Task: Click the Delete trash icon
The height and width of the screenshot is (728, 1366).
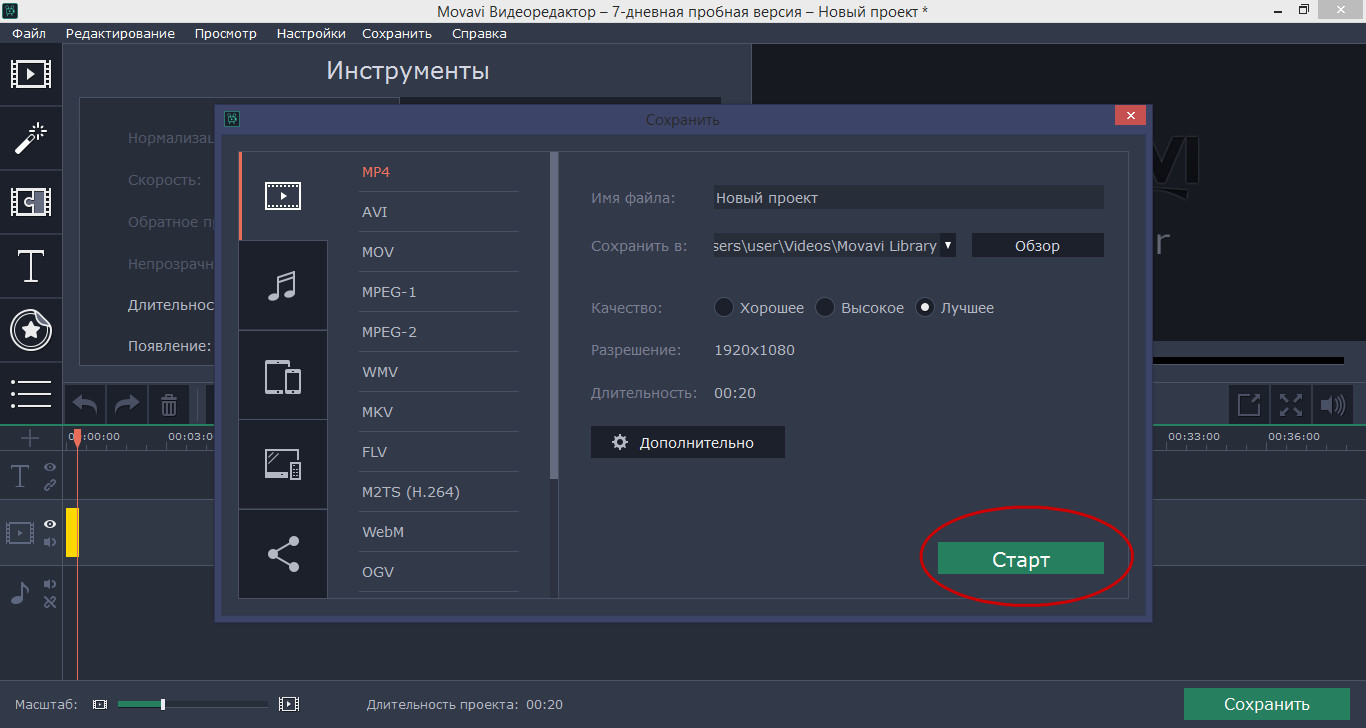Action: (169, 405)
